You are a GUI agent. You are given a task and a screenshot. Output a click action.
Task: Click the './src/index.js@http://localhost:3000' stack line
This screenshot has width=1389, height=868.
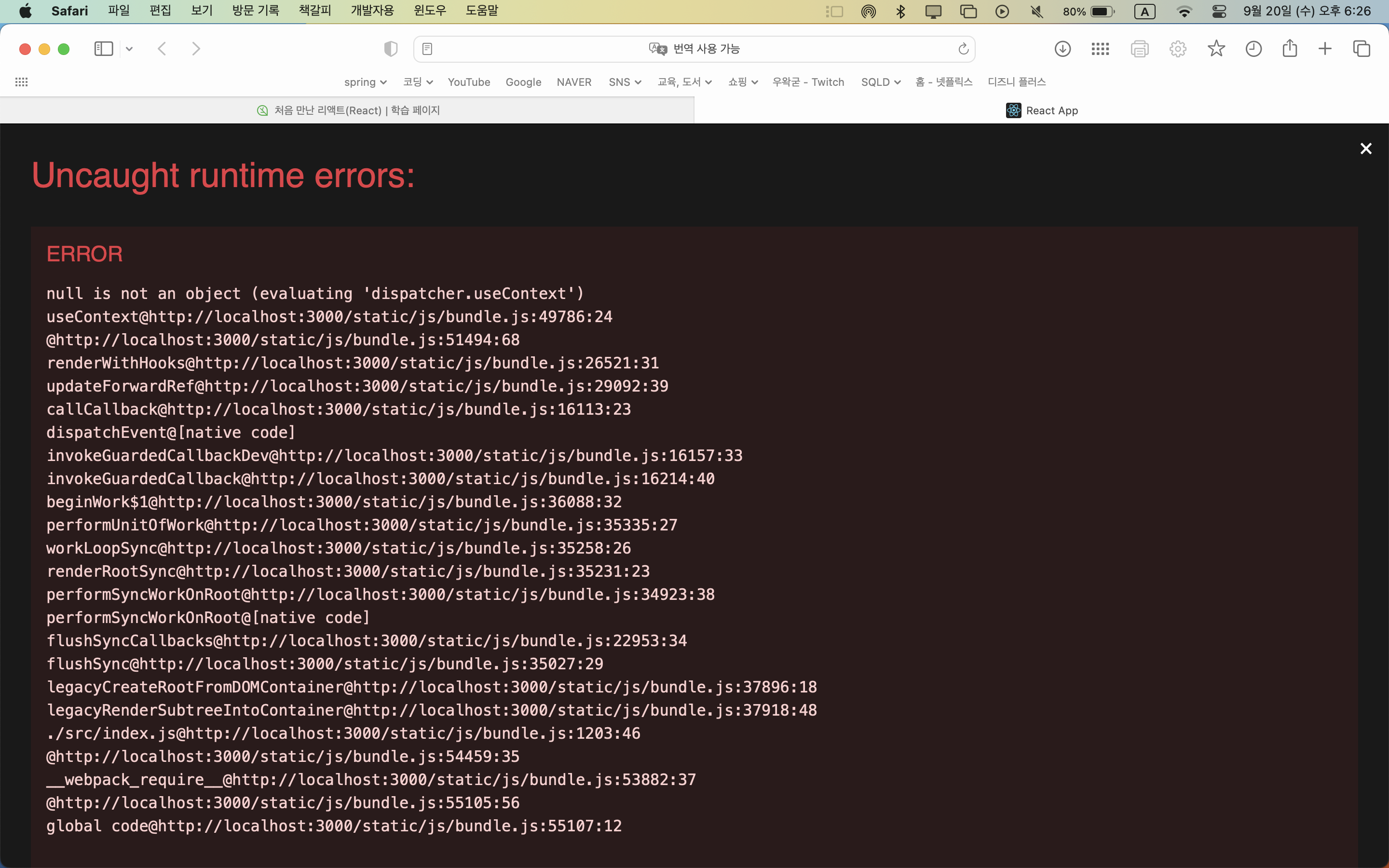343,733
